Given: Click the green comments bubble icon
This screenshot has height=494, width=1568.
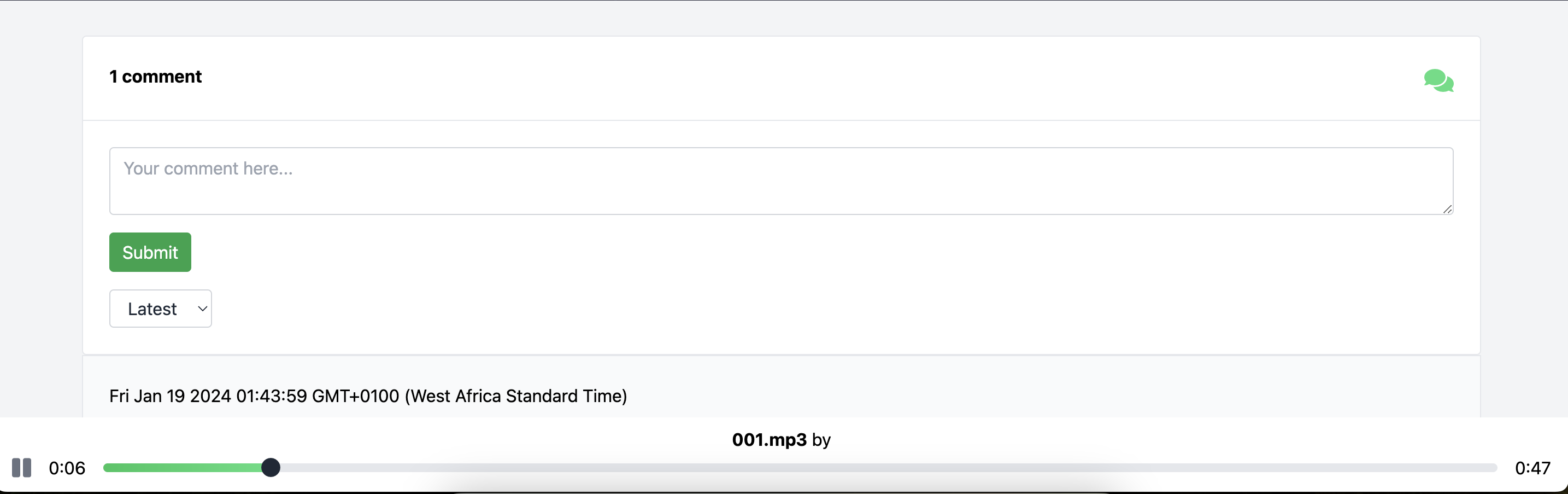Looking at the screenshot, I should click(1438, 80).
